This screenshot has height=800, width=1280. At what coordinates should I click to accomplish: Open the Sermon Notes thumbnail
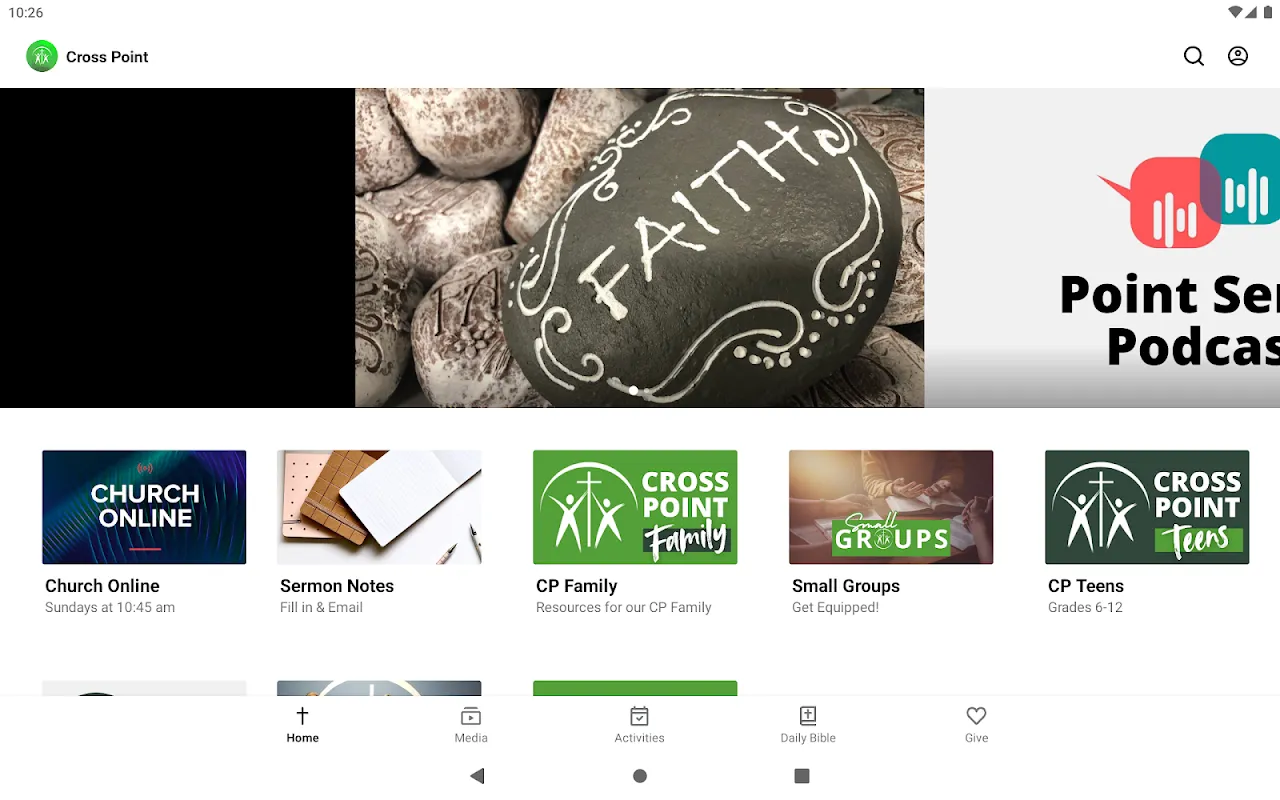379,507
